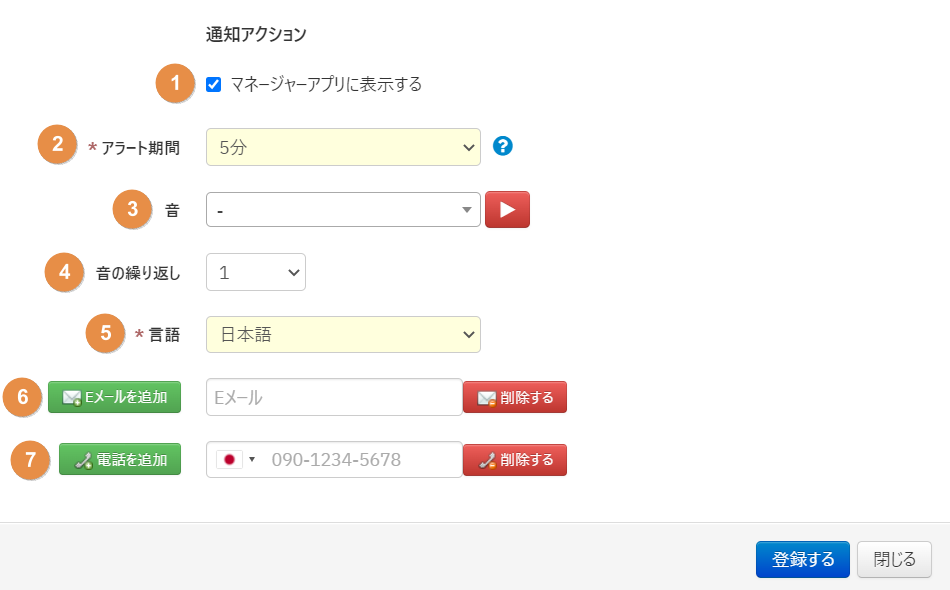The width and height of the screenshot is (950, 590).
Task: Click the orange step 1 badge
Action: (x=175, y=83)
